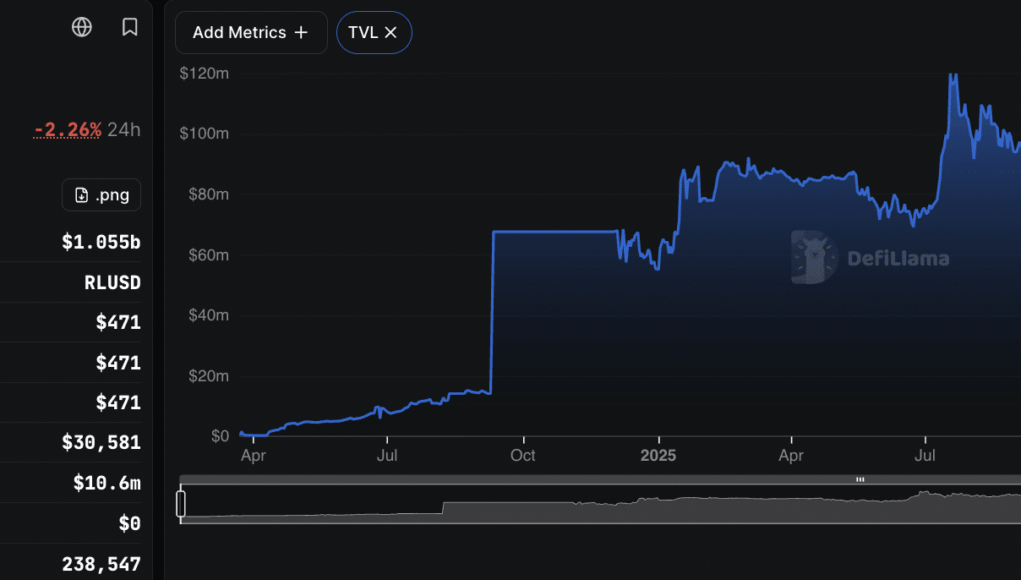Click the $120m y-axis label
This screenshot has width=1021, height=580.
(x=204, y=74)
